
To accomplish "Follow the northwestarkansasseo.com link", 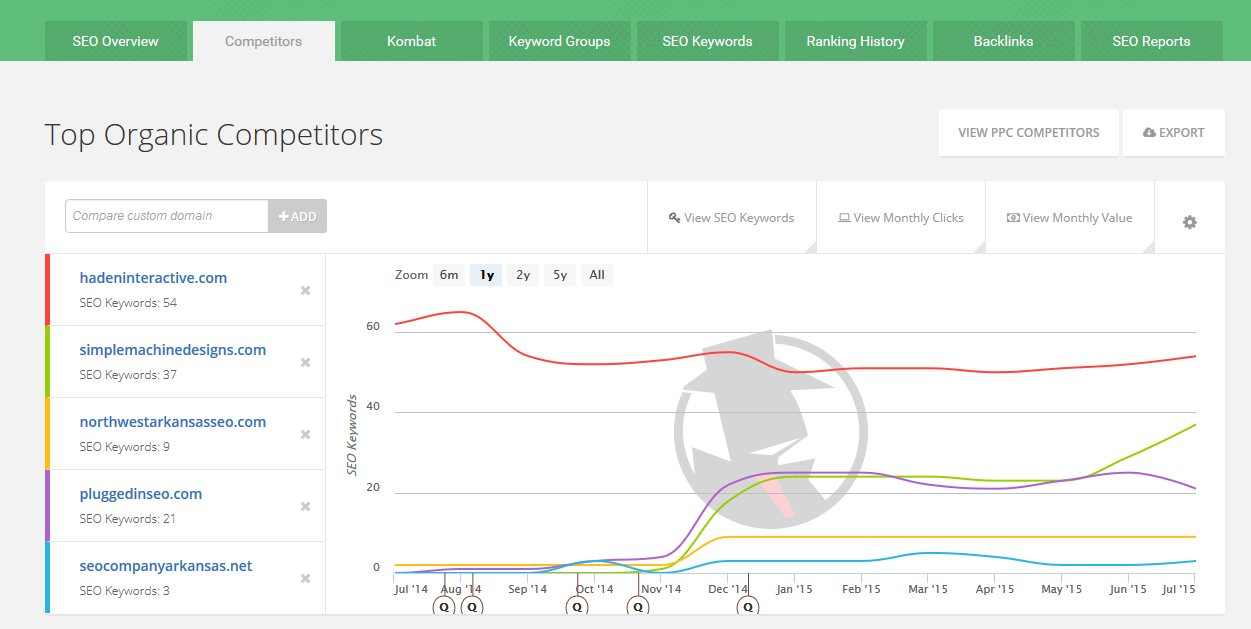I will [173, 422].
